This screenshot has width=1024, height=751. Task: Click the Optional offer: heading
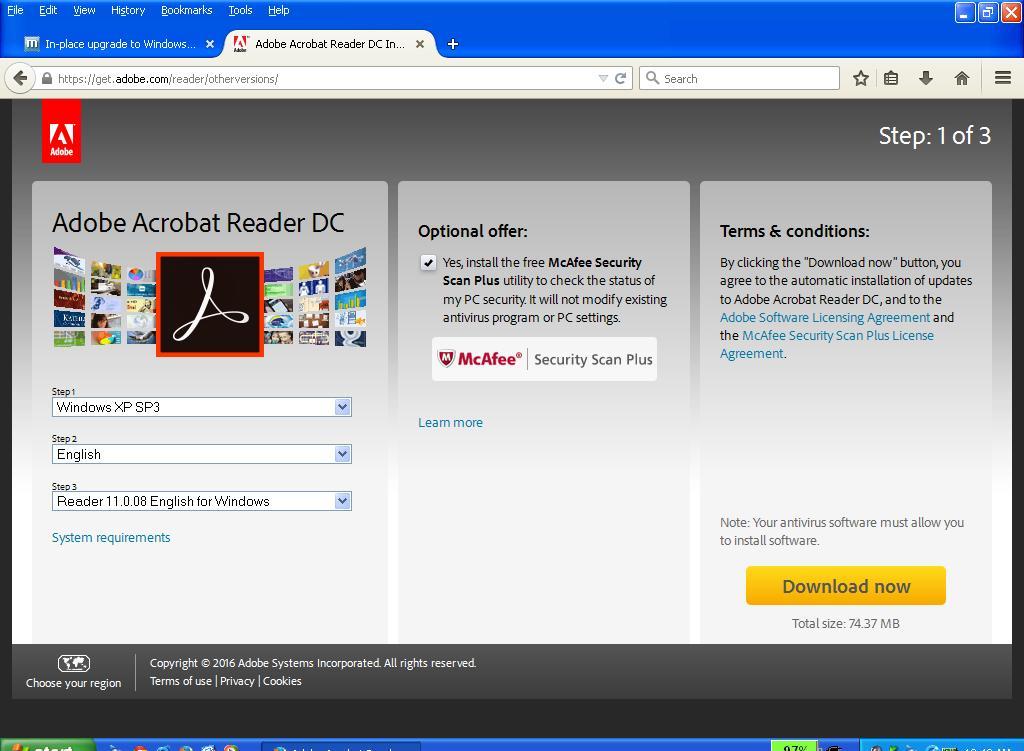coord(473,231)
